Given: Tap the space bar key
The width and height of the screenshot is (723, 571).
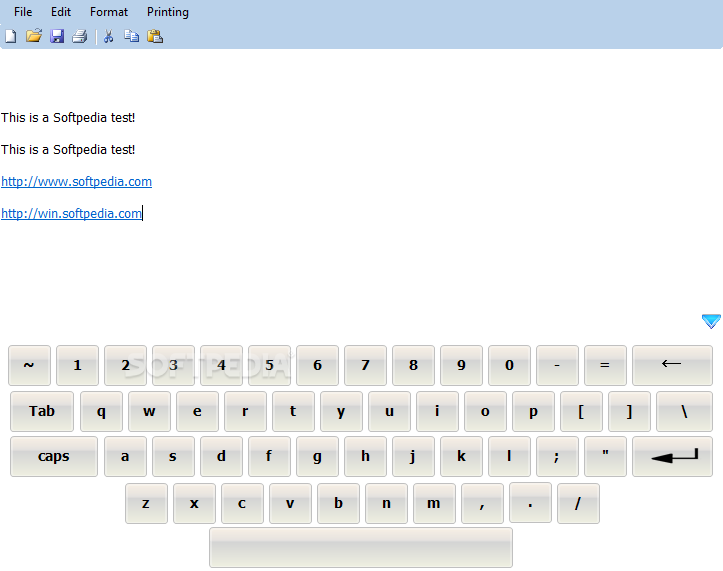Looking at the screenshot, I should [361, 547].
